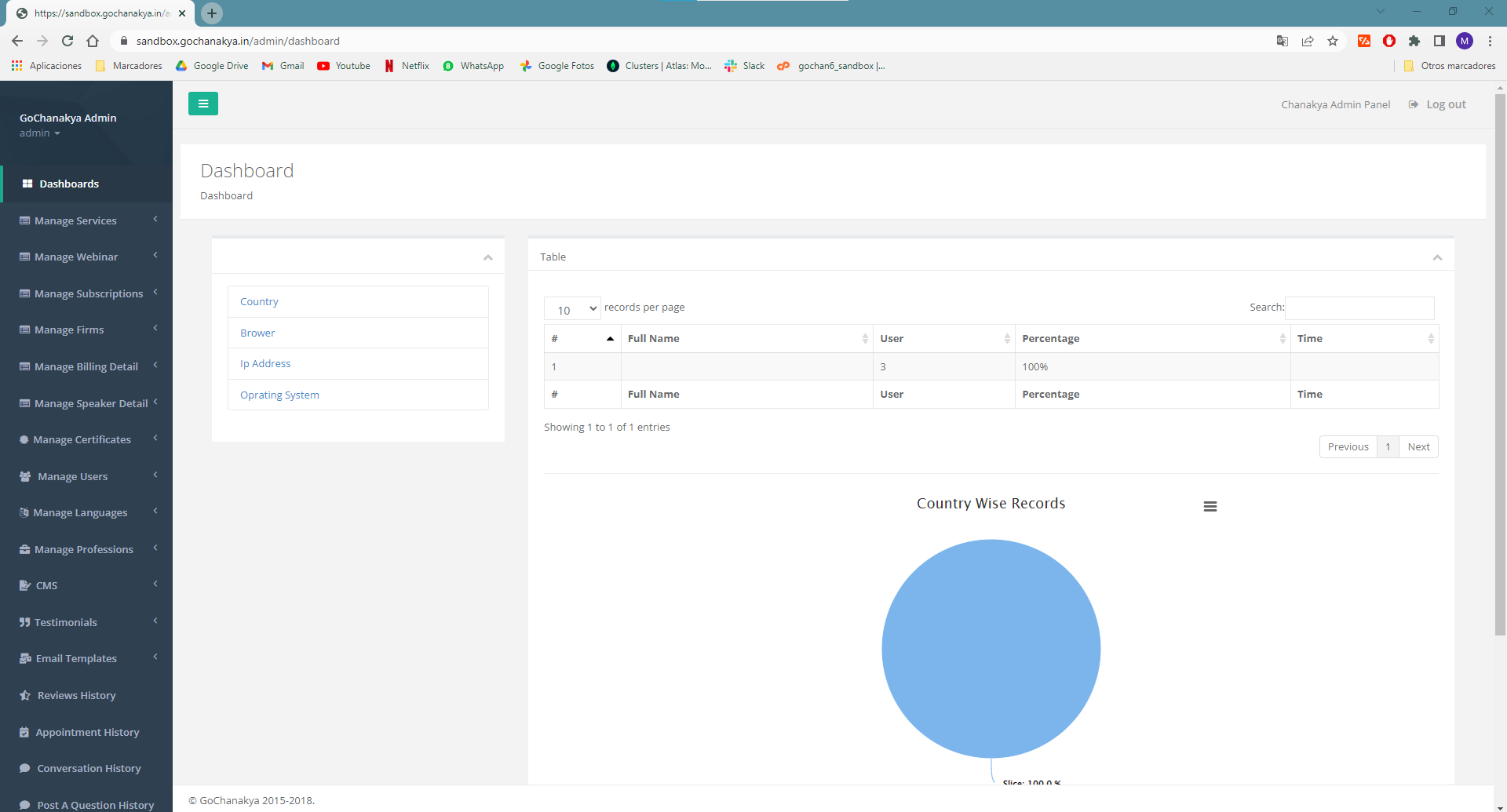
Task: Select the Brower filter link
Action: (x=257, y=333)
